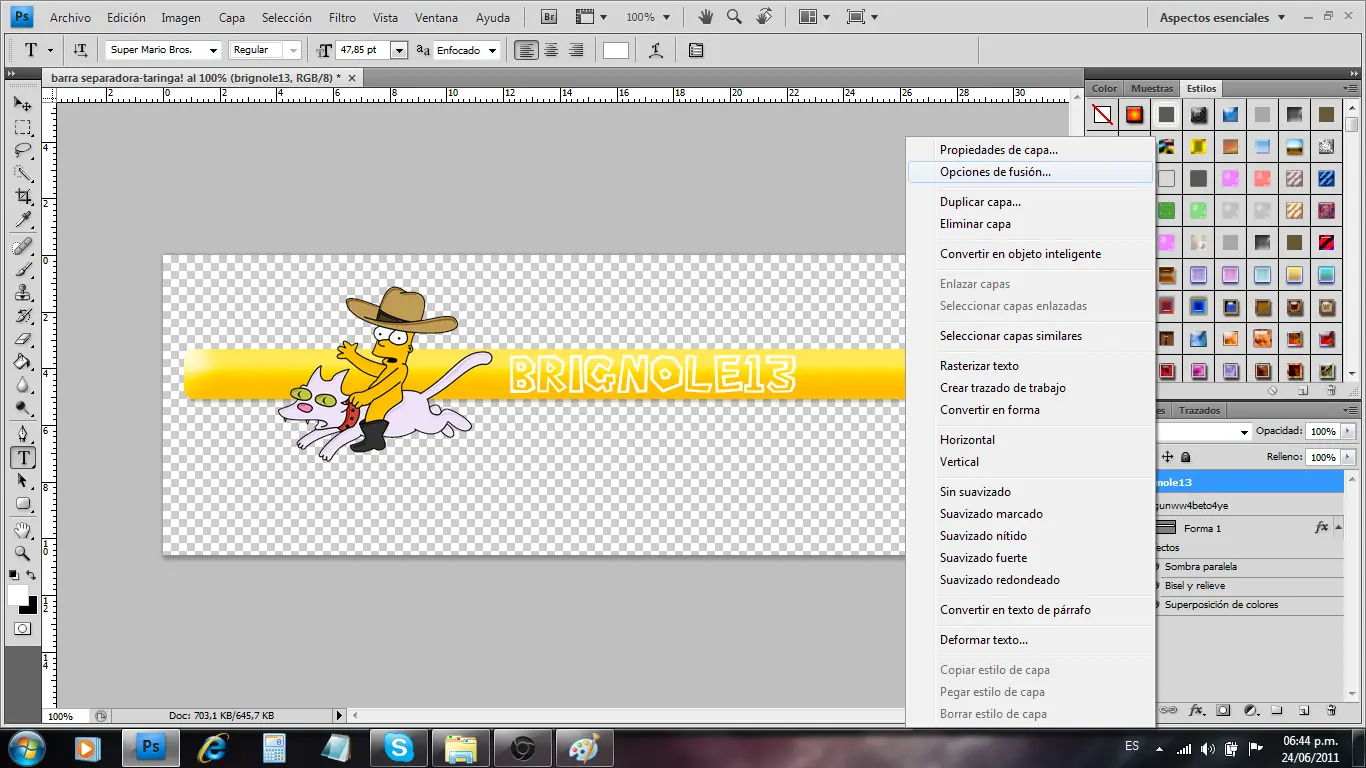Select the Spot Healing Brush tool
This screenshot has height=768, width=1366.
22,246
